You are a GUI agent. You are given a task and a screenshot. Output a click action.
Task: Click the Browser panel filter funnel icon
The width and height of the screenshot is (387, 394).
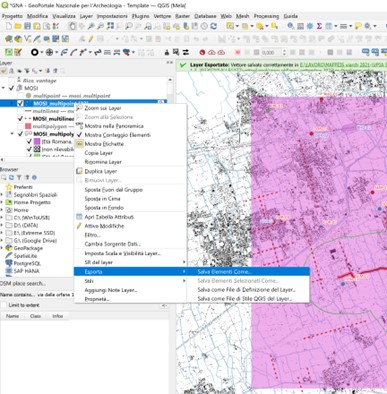19,178
